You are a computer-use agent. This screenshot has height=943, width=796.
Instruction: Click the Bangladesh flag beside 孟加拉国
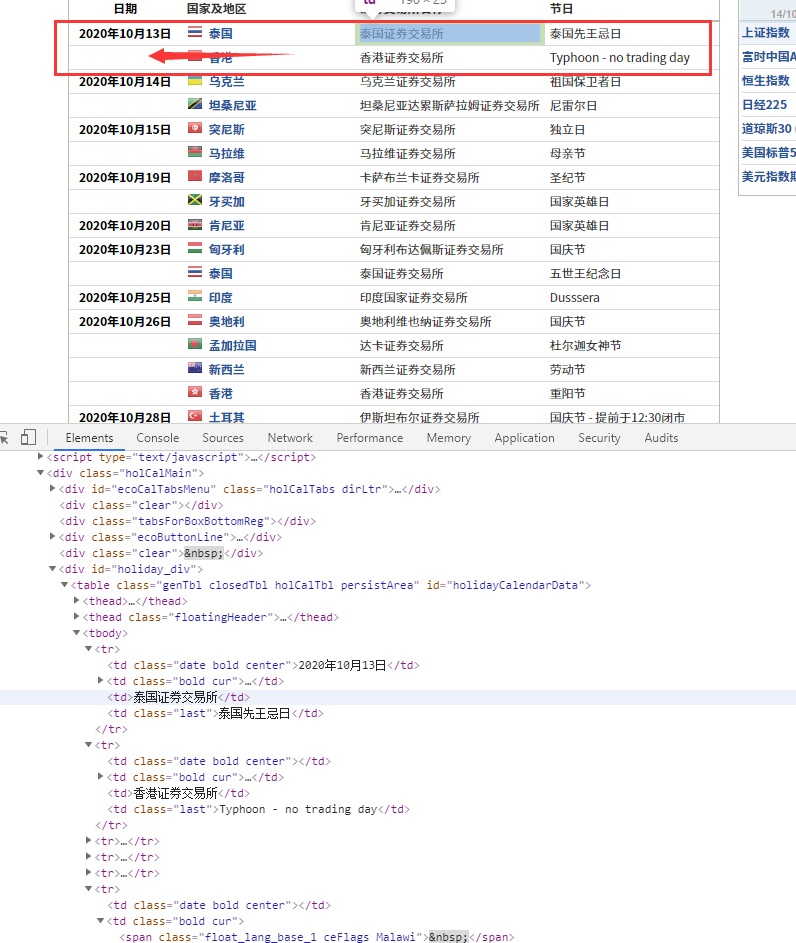(x=195, y=345)
